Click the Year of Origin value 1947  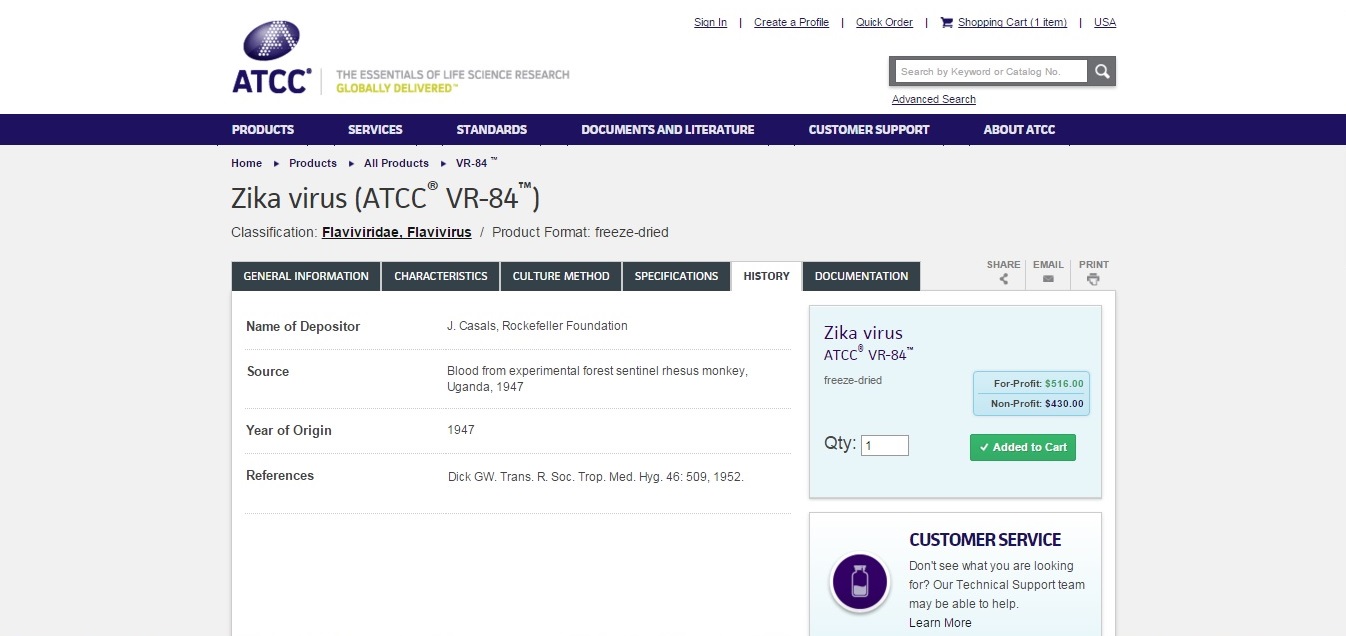[461, 430]
